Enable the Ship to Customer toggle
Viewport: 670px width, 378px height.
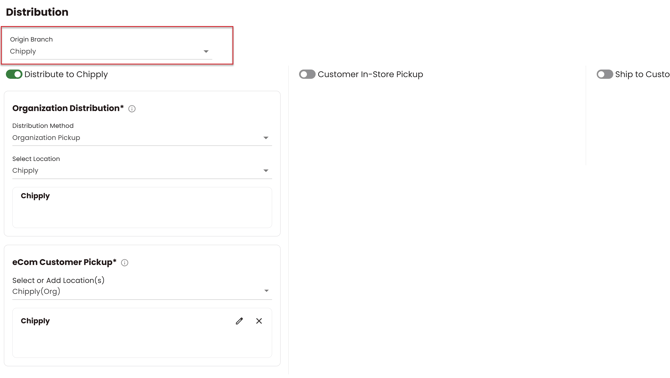click(x=605, y=74)
